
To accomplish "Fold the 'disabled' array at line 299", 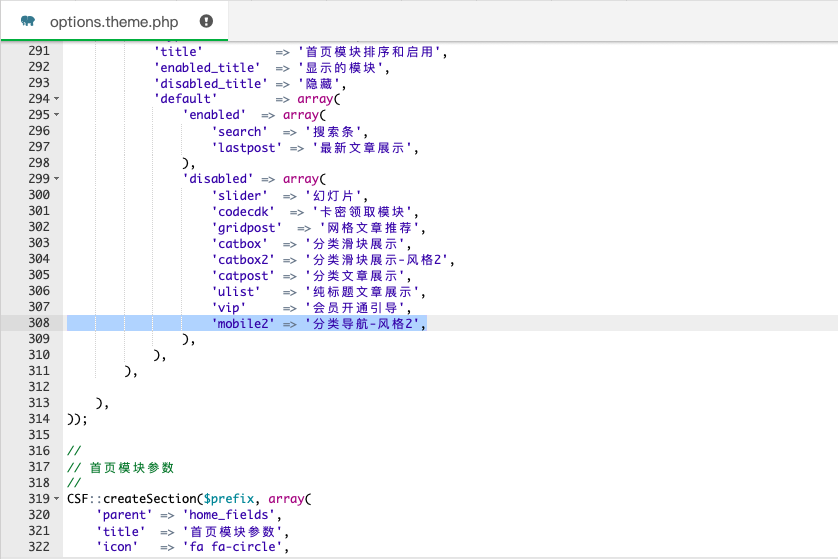I will point(56,179).
